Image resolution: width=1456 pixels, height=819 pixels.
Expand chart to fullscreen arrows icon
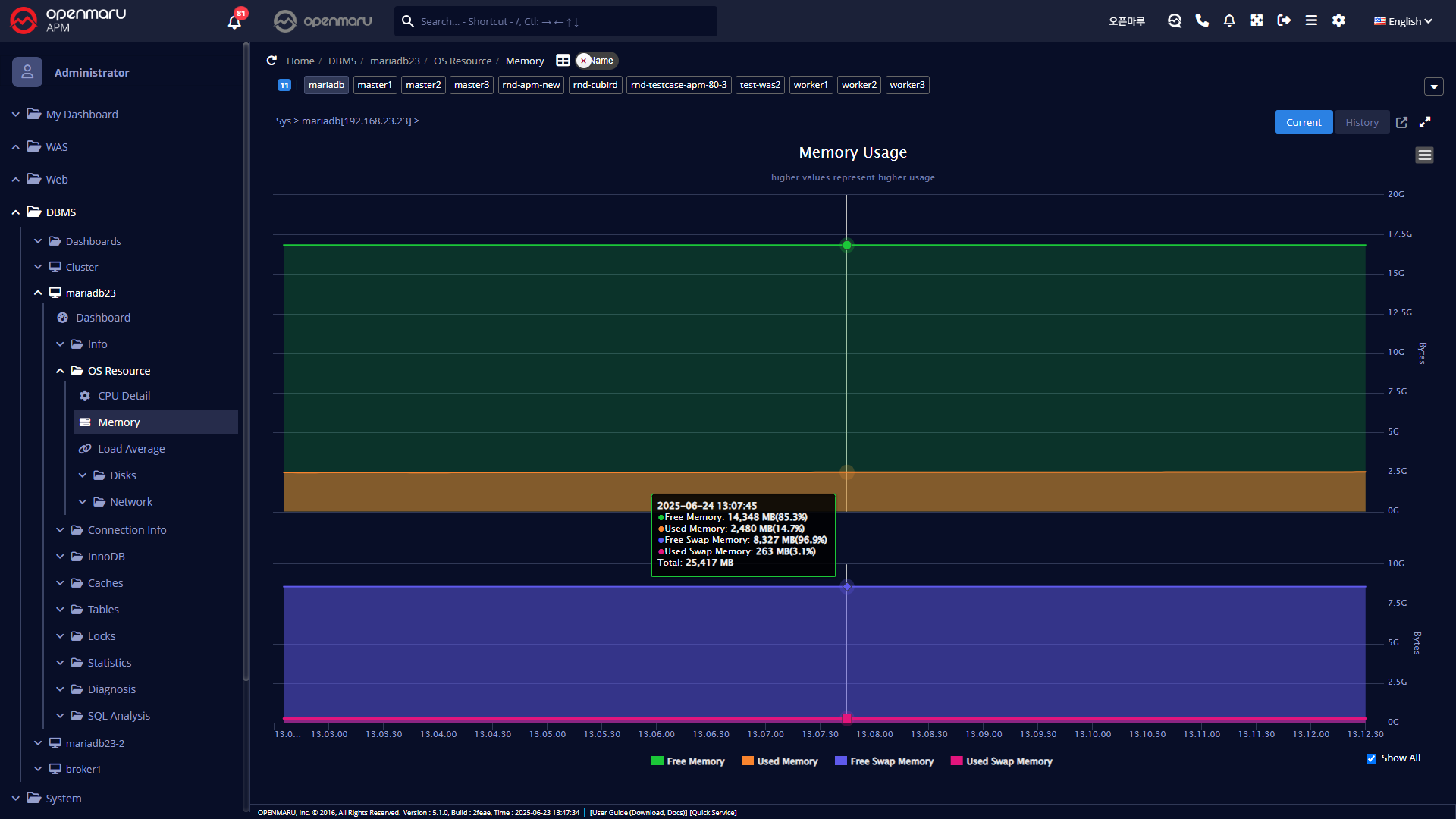click(1425, 122)
